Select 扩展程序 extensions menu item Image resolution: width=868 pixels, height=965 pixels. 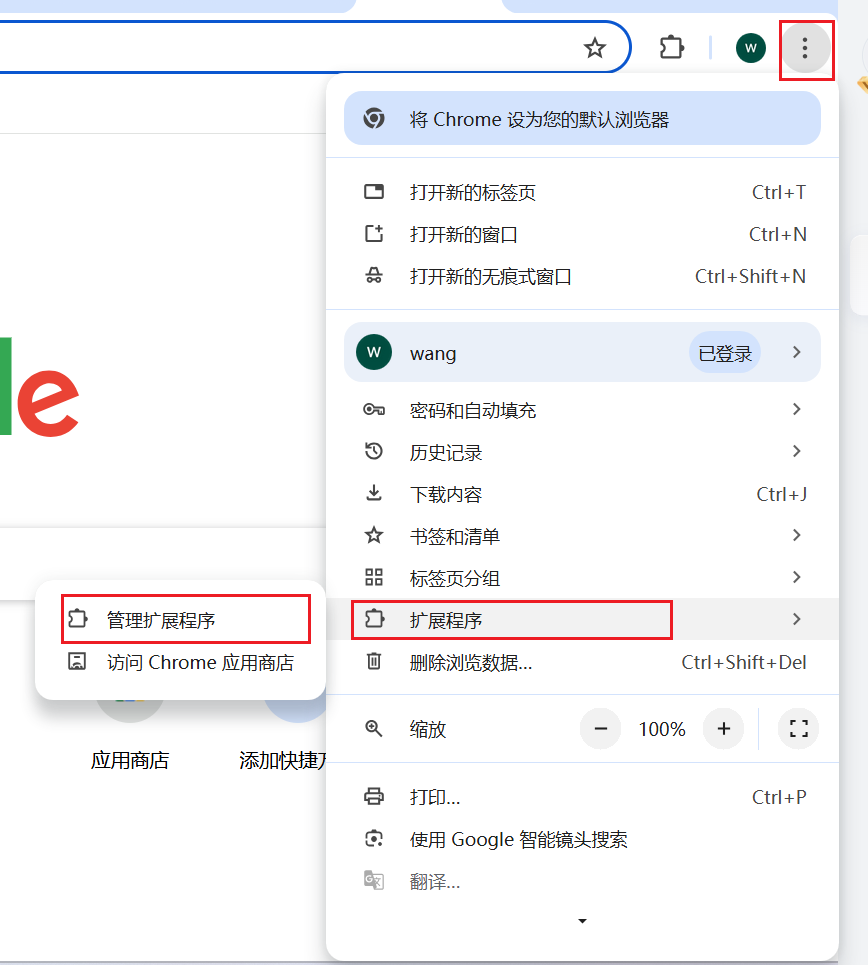pos(582,620)
